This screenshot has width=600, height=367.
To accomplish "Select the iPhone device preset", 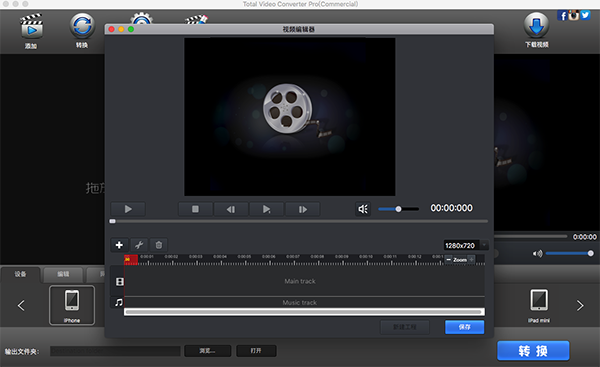I will 72,305.
